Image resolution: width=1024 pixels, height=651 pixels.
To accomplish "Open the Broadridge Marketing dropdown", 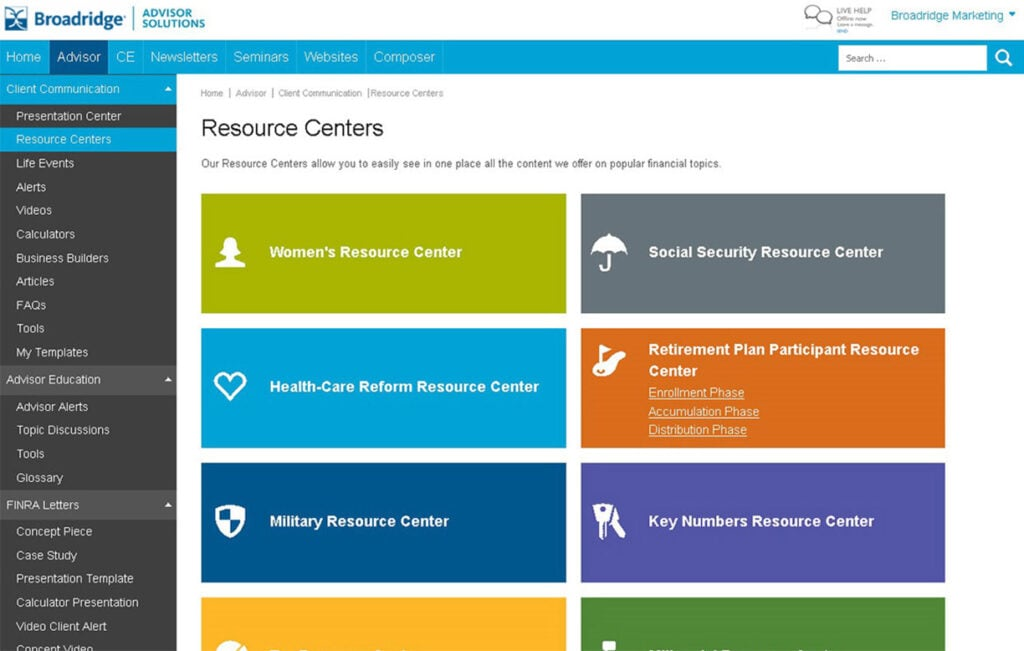I will point(949,16).
